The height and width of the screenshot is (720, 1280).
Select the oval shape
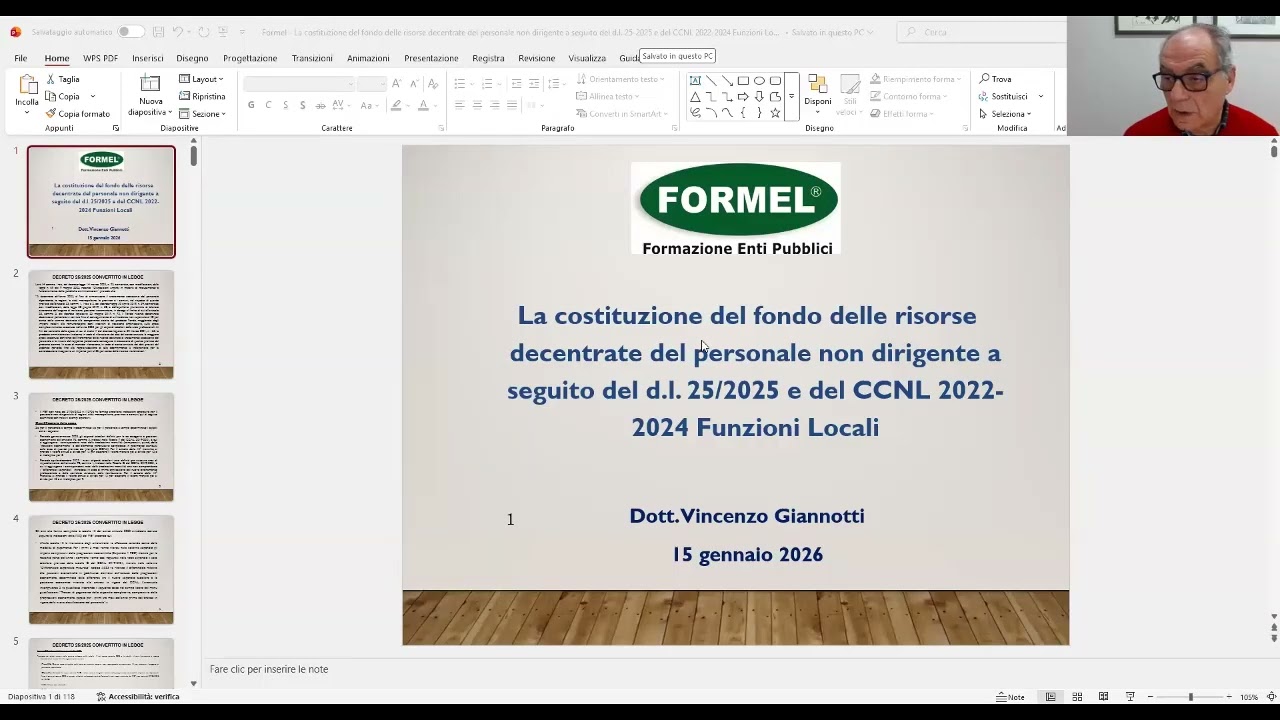click(759, 81)
